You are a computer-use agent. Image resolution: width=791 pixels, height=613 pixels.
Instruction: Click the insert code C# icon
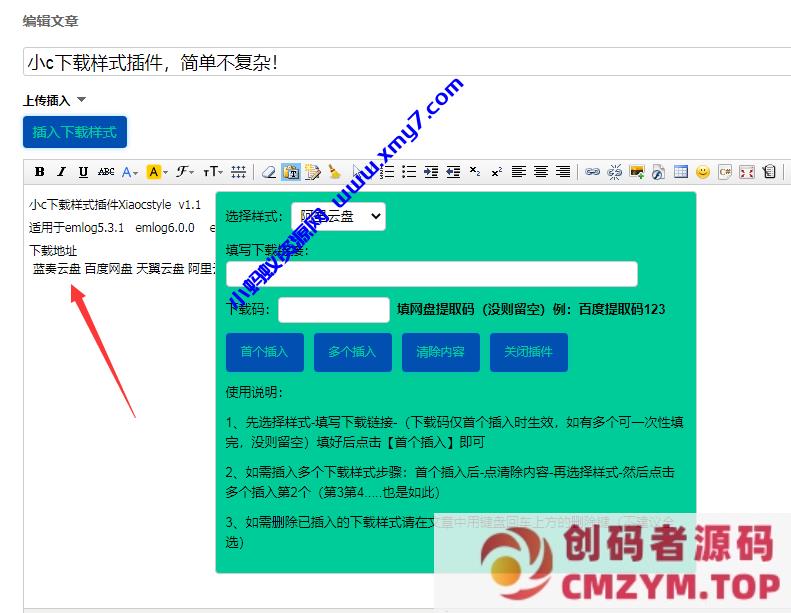(725, 172)
